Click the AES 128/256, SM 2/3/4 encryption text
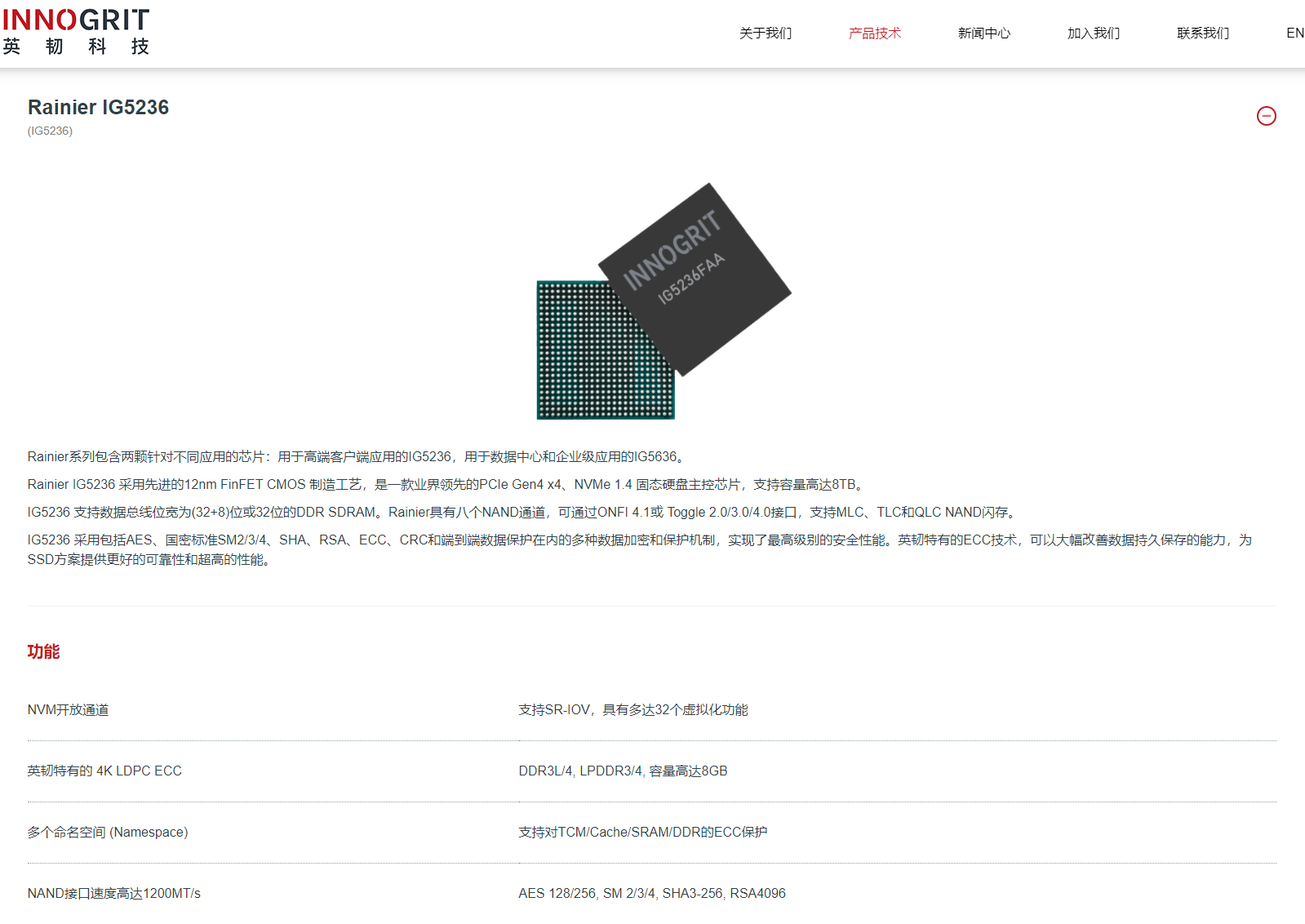The image size is (1305, 924). 652,893
